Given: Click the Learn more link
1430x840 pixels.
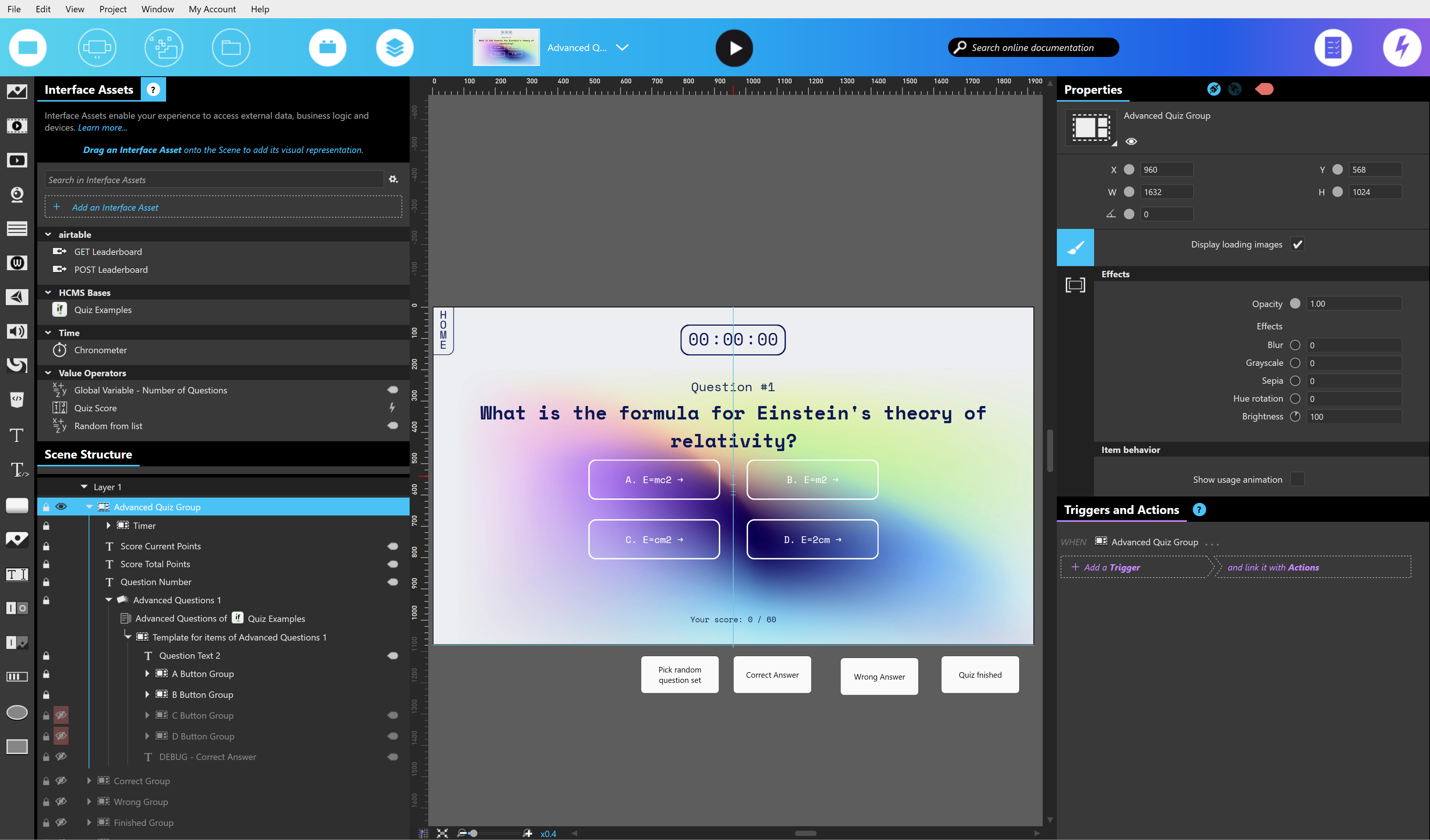Looking at the screenshot, I should pyautogui.click(x=102, y=128).
